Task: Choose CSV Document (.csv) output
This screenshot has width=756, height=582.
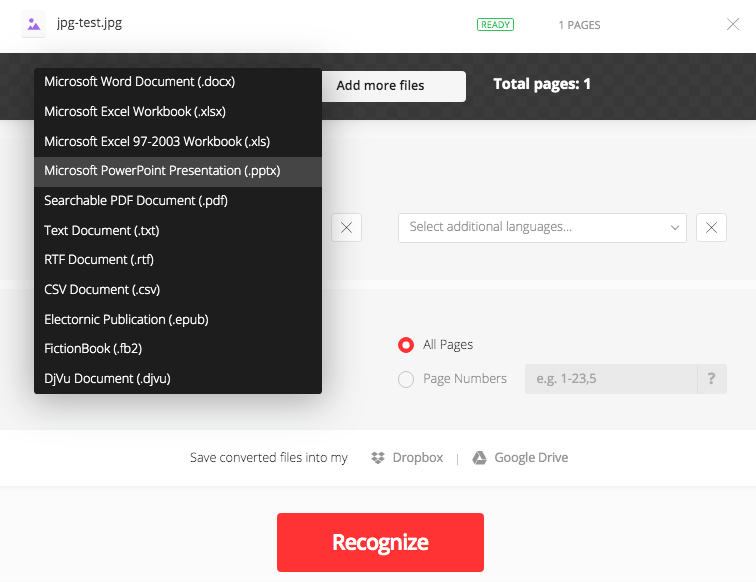Action: pos(102,290)
